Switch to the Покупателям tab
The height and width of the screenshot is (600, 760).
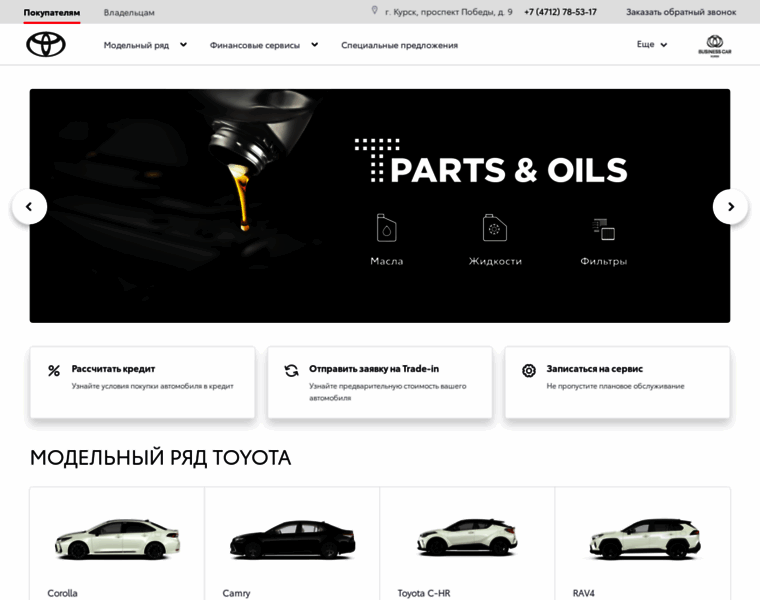(52, 13)
